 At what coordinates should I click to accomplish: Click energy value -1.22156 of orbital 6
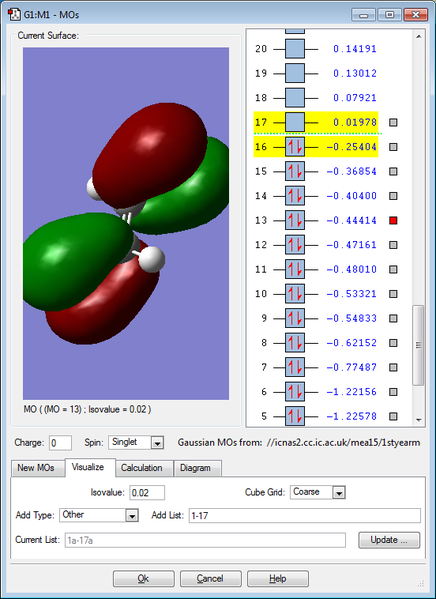coord(352,391)
